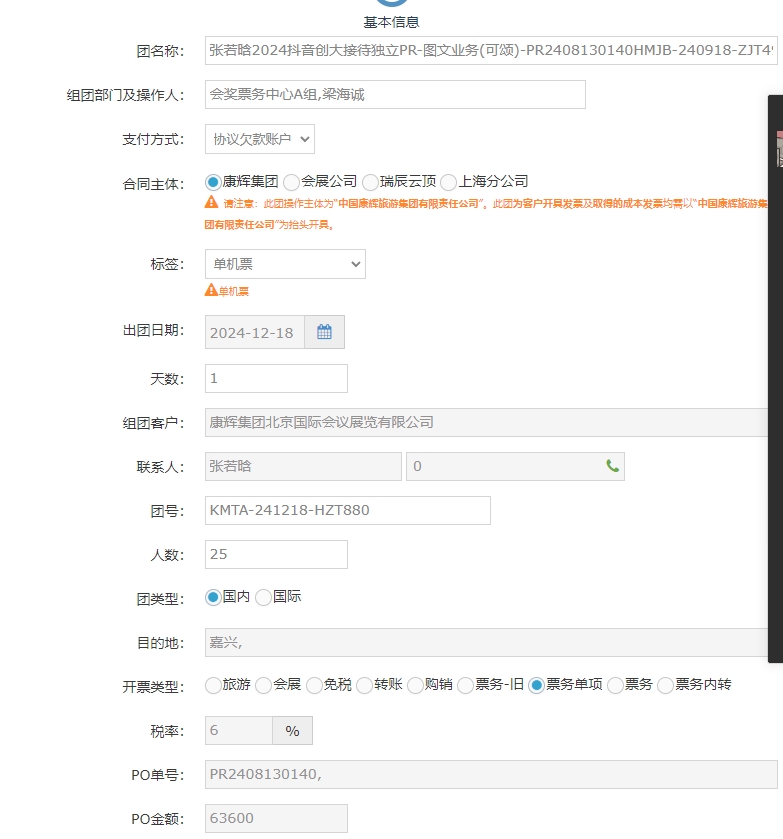Click the warning icon next to 单机票 hint
The image size is (783, 839).
(211, 290)
